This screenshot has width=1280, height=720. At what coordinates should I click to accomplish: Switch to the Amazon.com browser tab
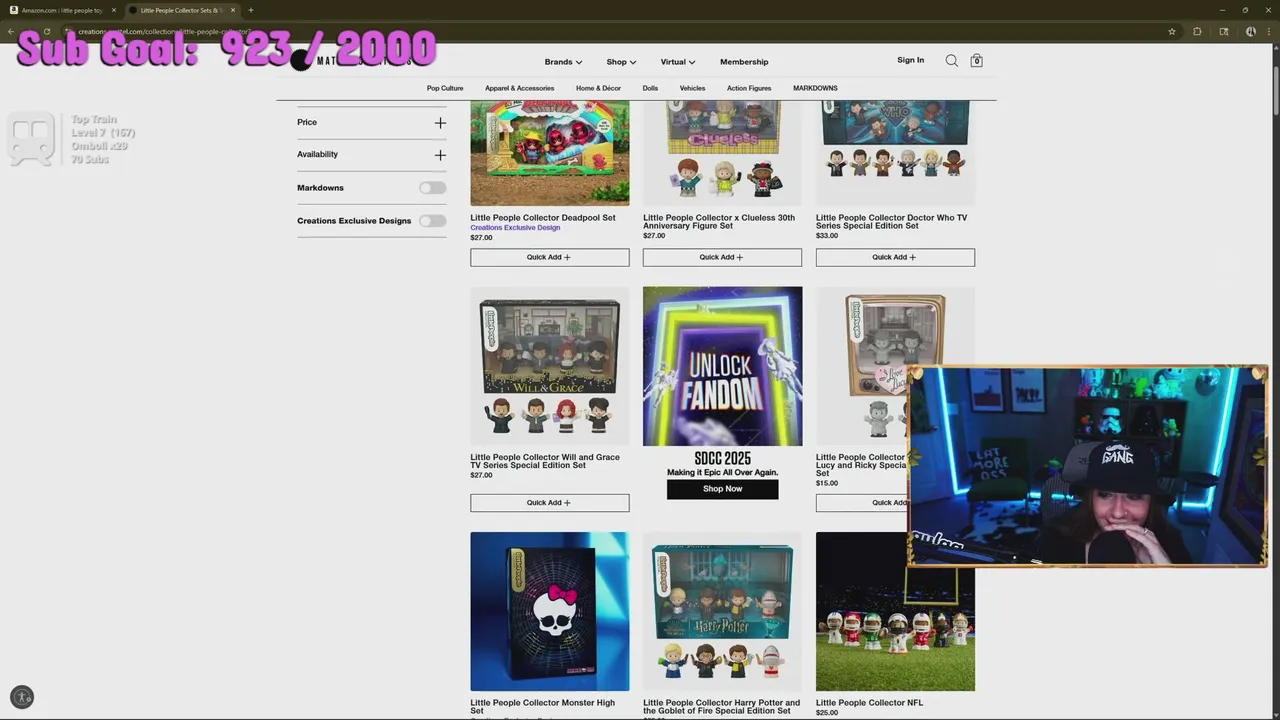[x=62, y=10]
